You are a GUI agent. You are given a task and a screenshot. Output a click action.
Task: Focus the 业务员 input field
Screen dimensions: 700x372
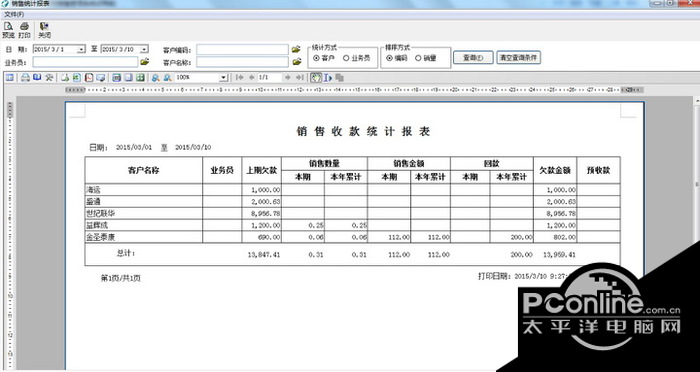[85, 62]
